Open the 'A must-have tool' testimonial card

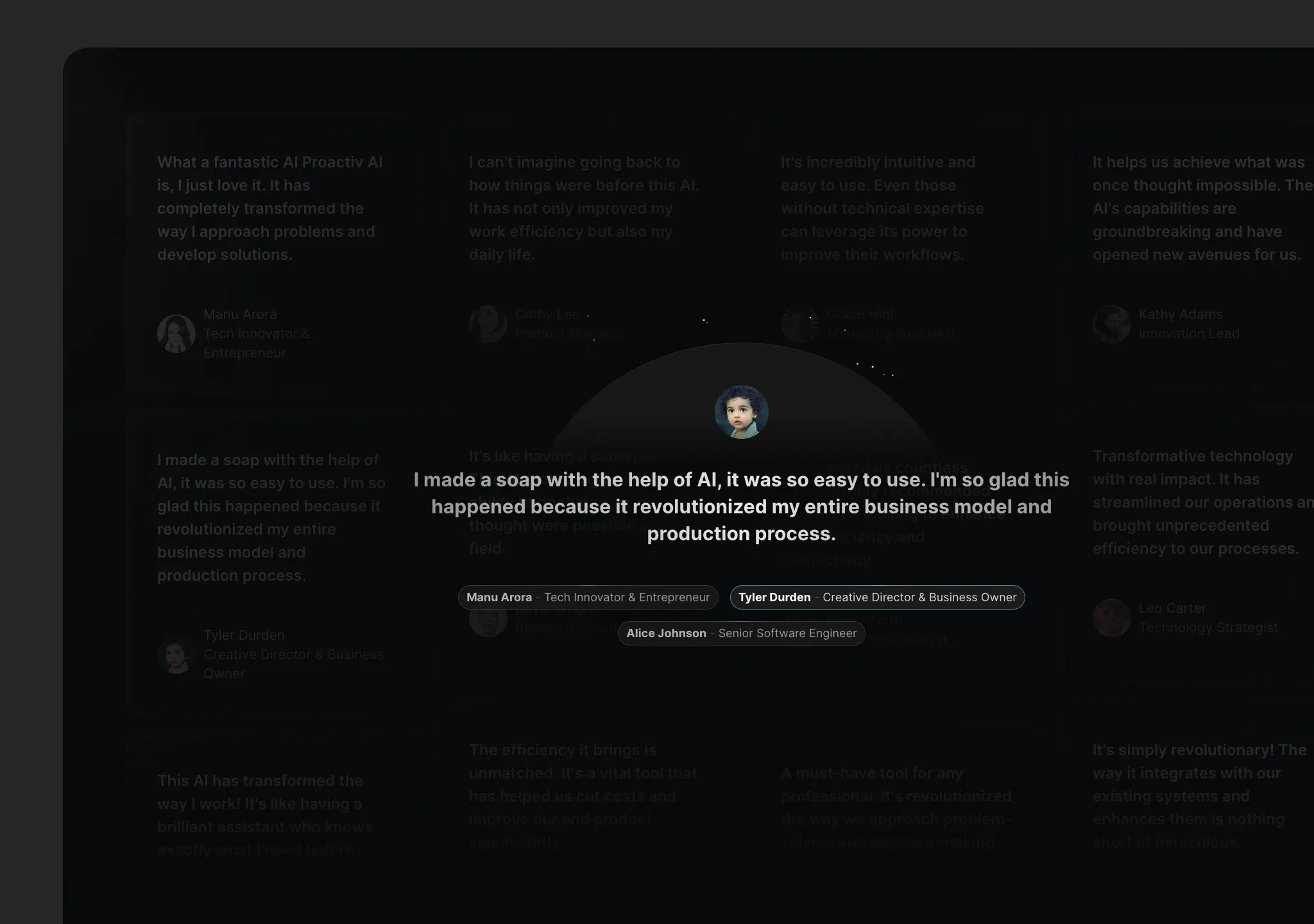pos(896,807)
